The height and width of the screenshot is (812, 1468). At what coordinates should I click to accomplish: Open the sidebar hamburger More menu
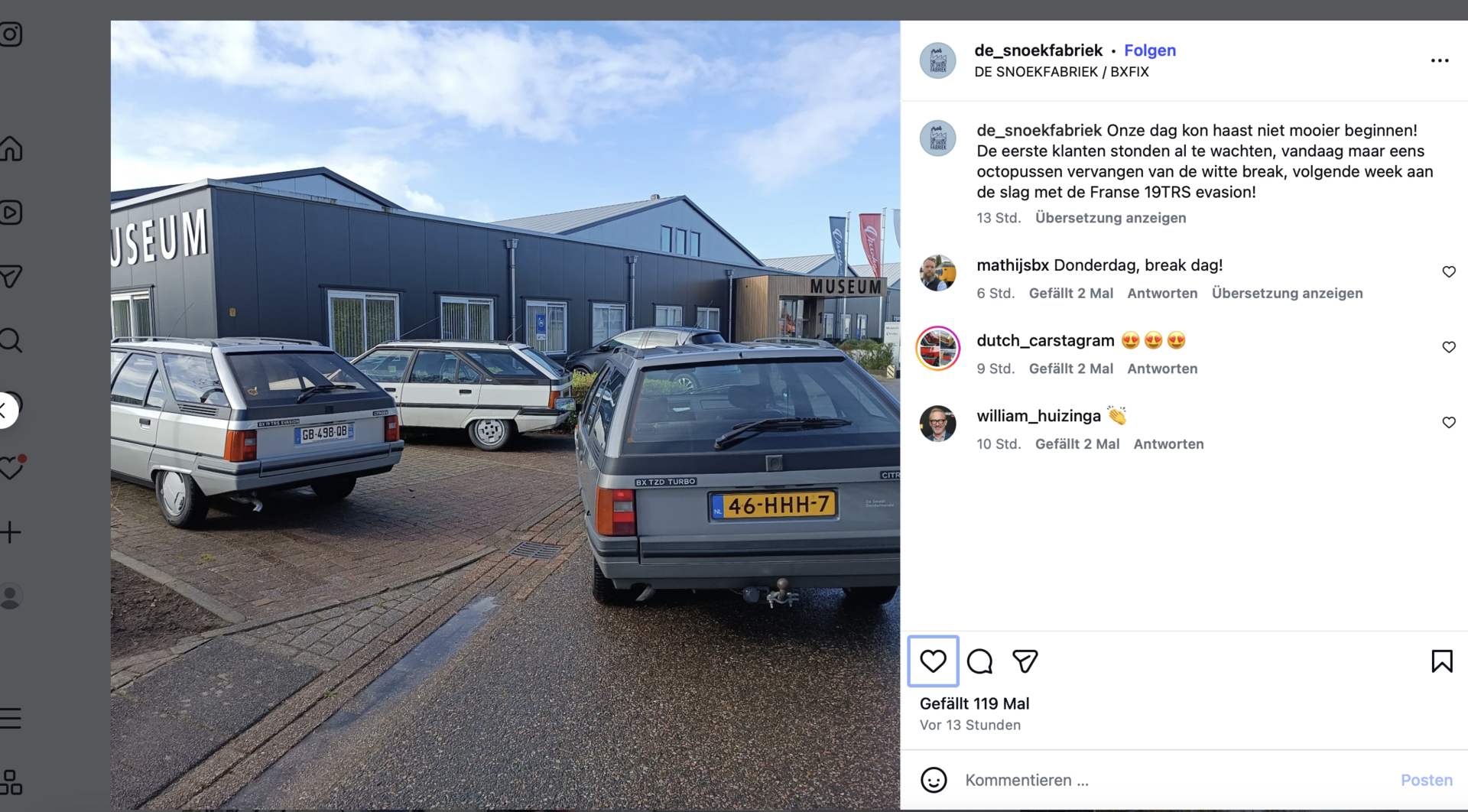coord(11,718)
